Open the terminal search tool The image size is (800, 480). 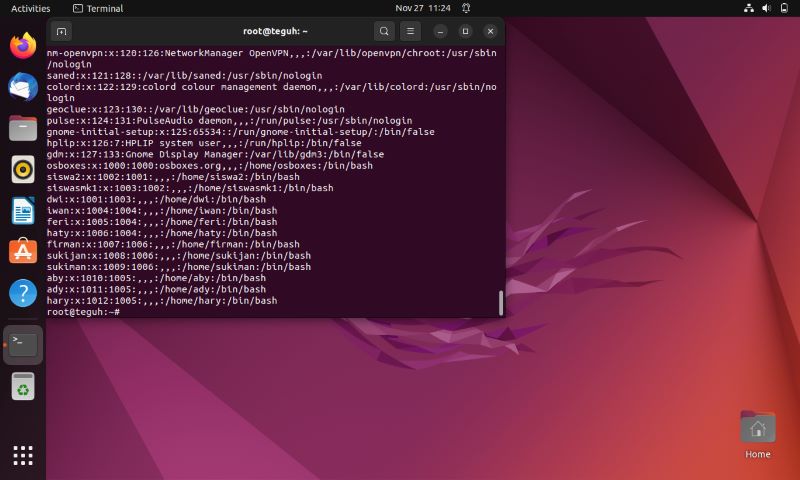[x=384, y=32]
